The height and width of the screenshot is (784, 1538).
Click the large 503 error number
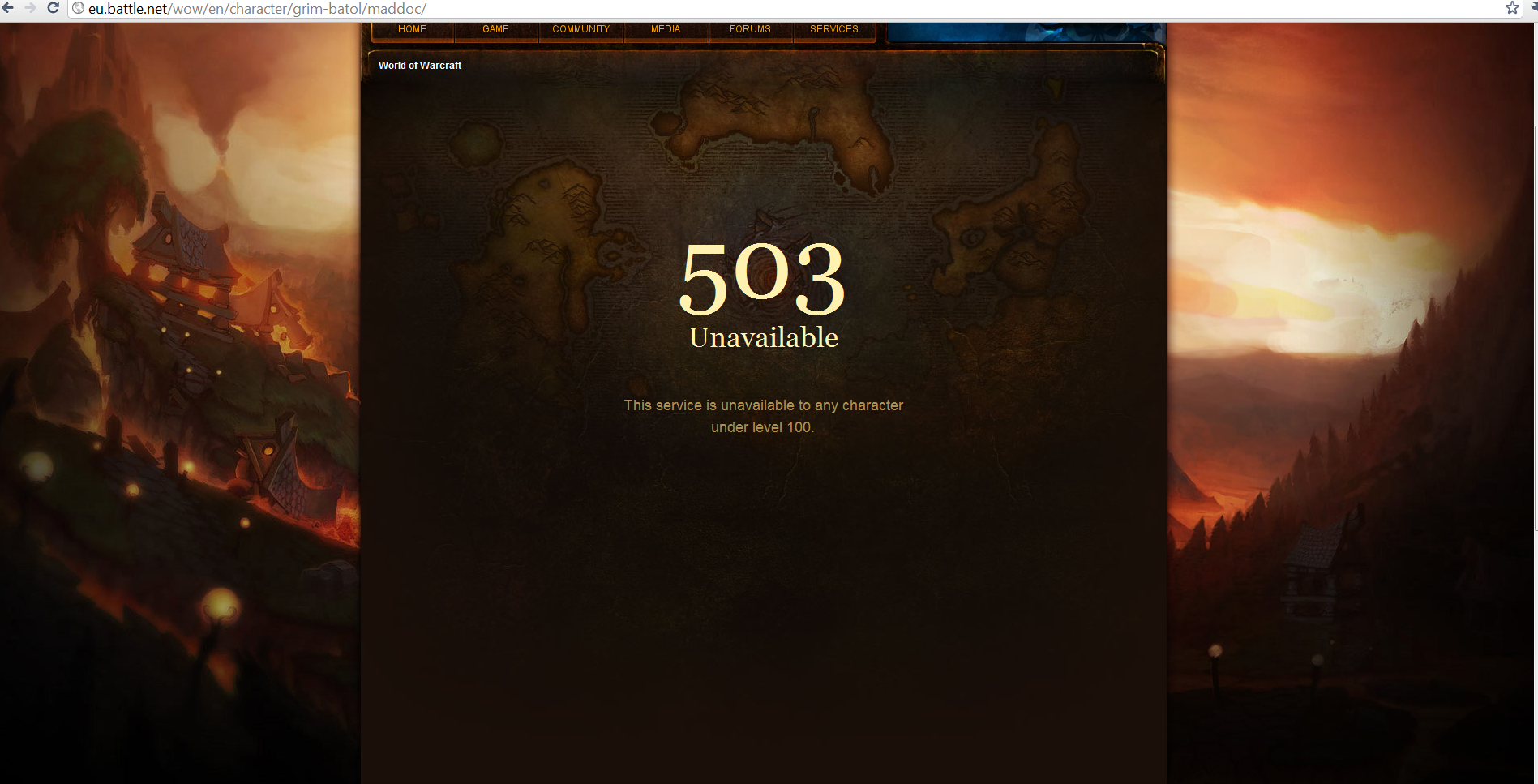pos(762,278)
